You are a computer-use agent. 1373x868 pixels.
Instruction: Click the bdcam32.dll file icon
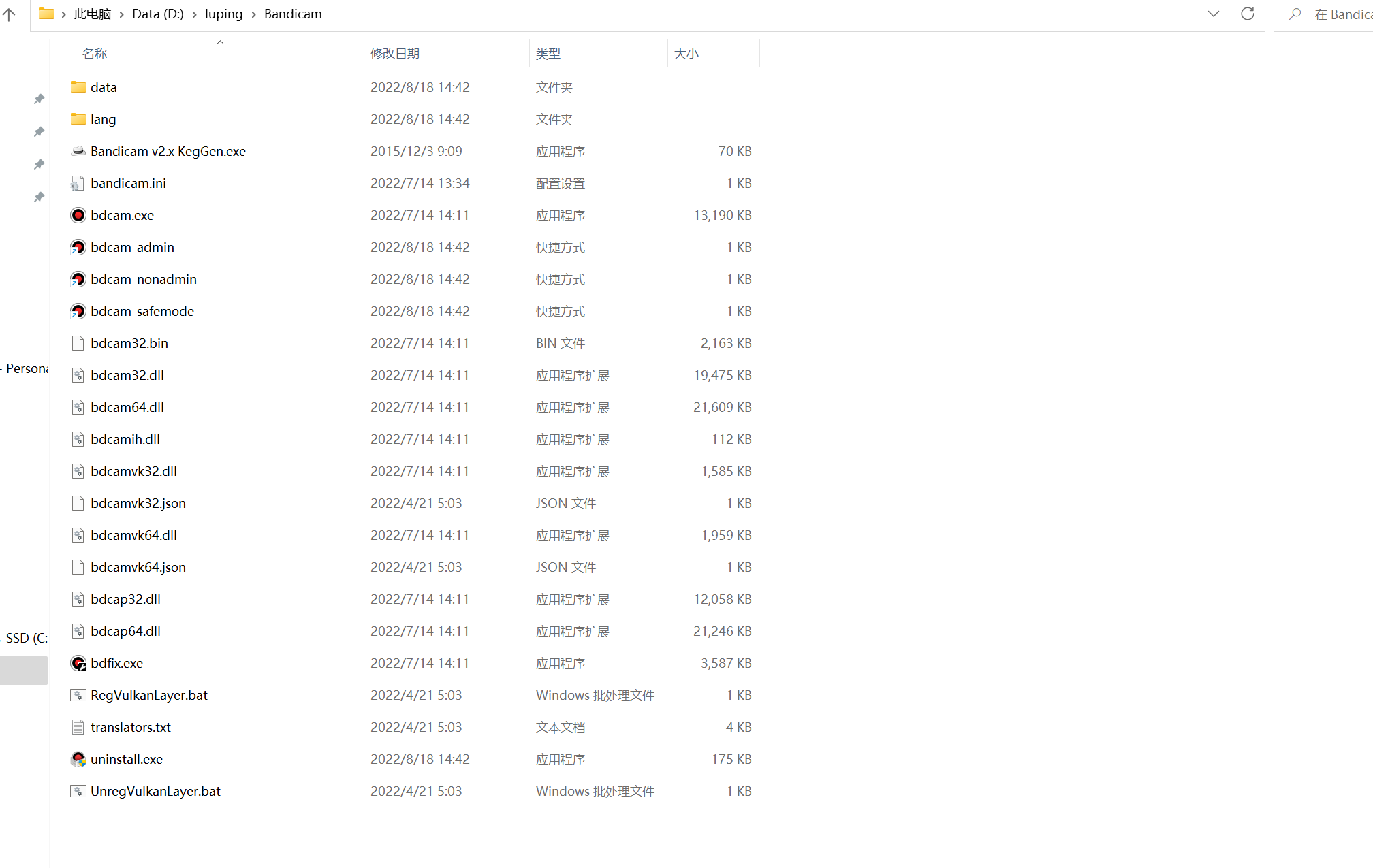coord(78,375)
